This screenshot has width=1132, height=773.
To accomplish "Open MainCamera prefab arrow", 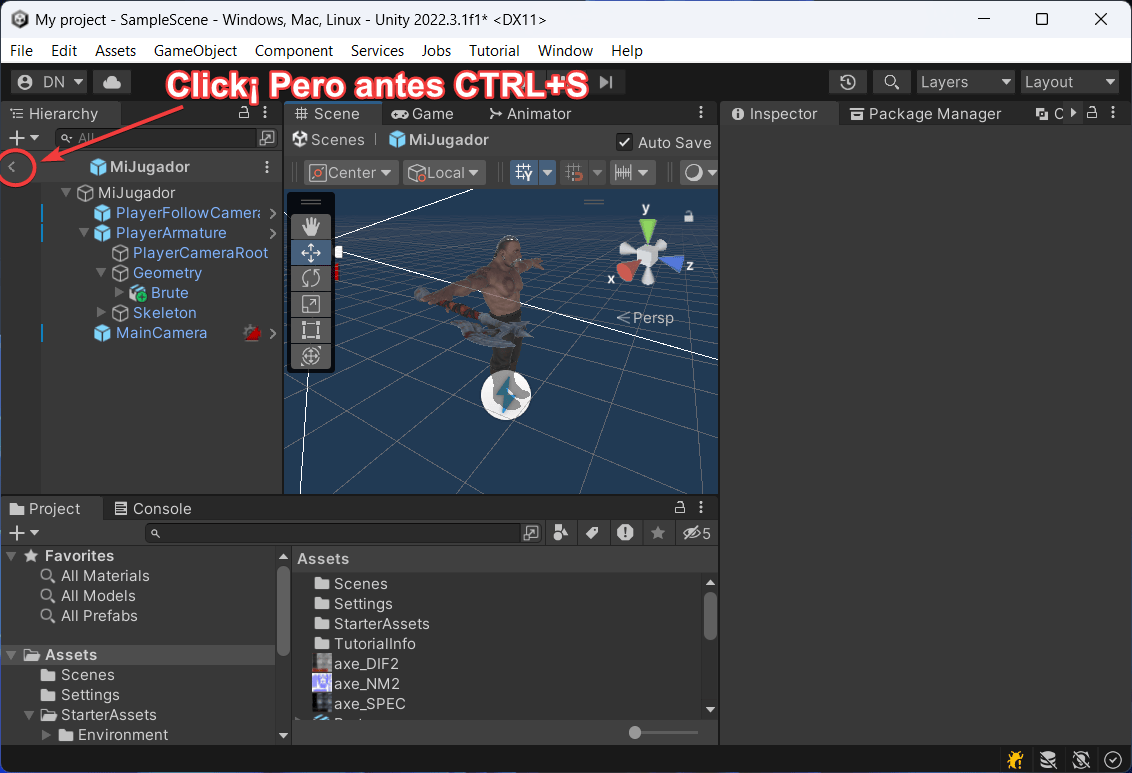I will tap(273, 333).
